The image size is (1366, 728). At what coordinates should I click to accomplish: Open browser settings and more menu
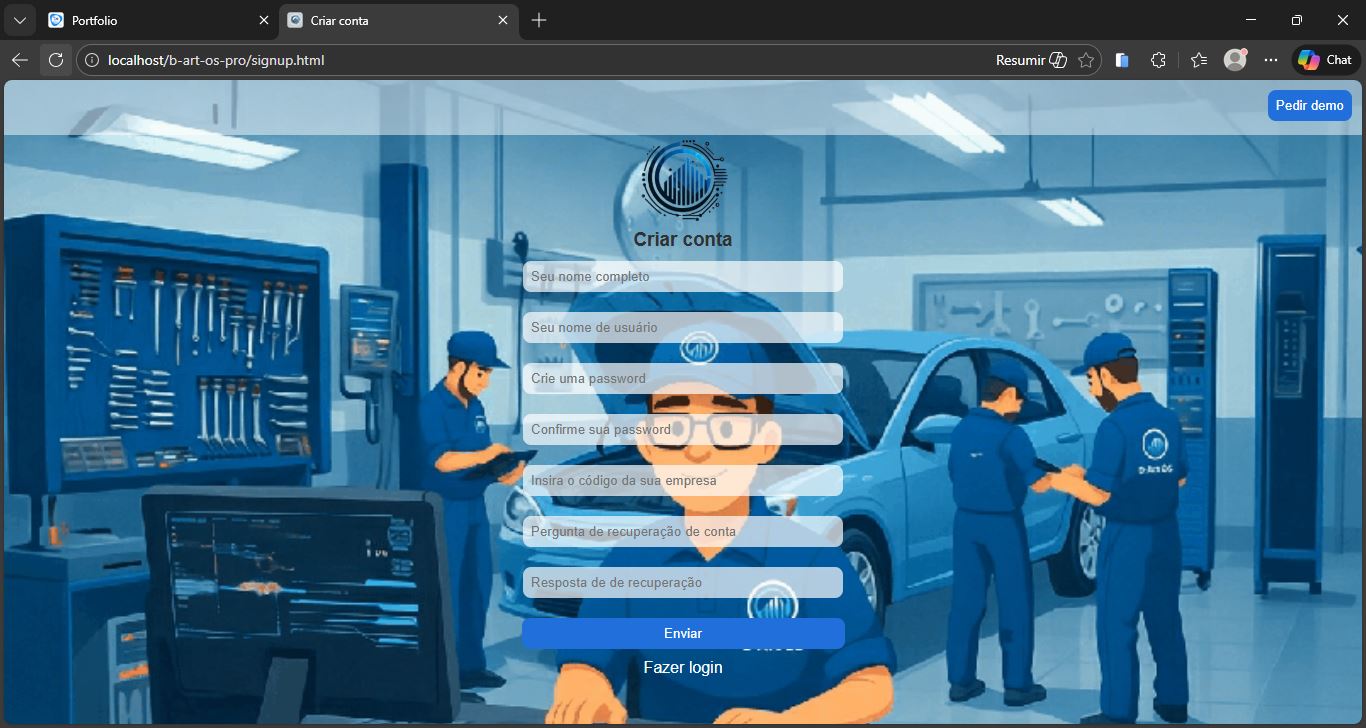click(x=1271, y=60)
